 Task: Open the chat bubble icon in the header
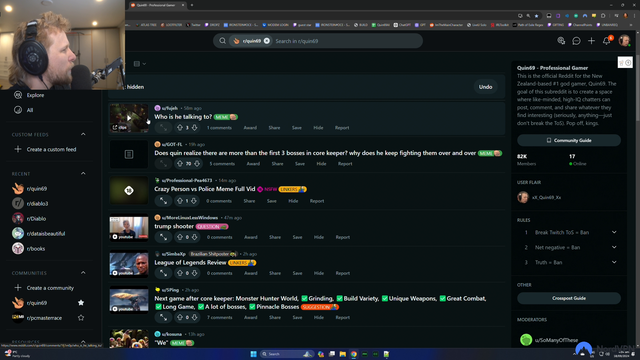[576, 41]
